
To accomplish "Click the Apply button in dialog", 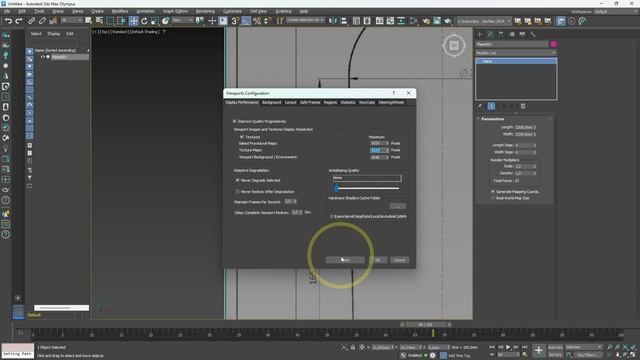I will [x=345, y=260].
